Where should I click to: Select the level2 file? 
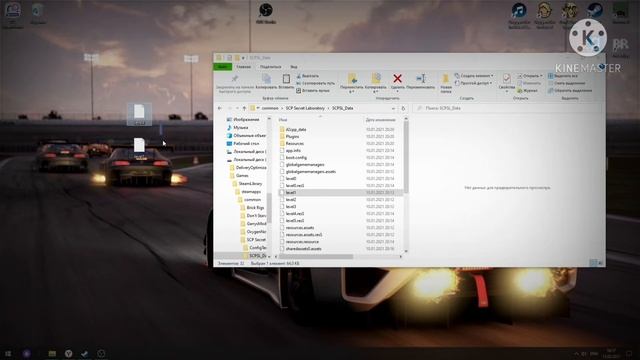tap(288, 200)
